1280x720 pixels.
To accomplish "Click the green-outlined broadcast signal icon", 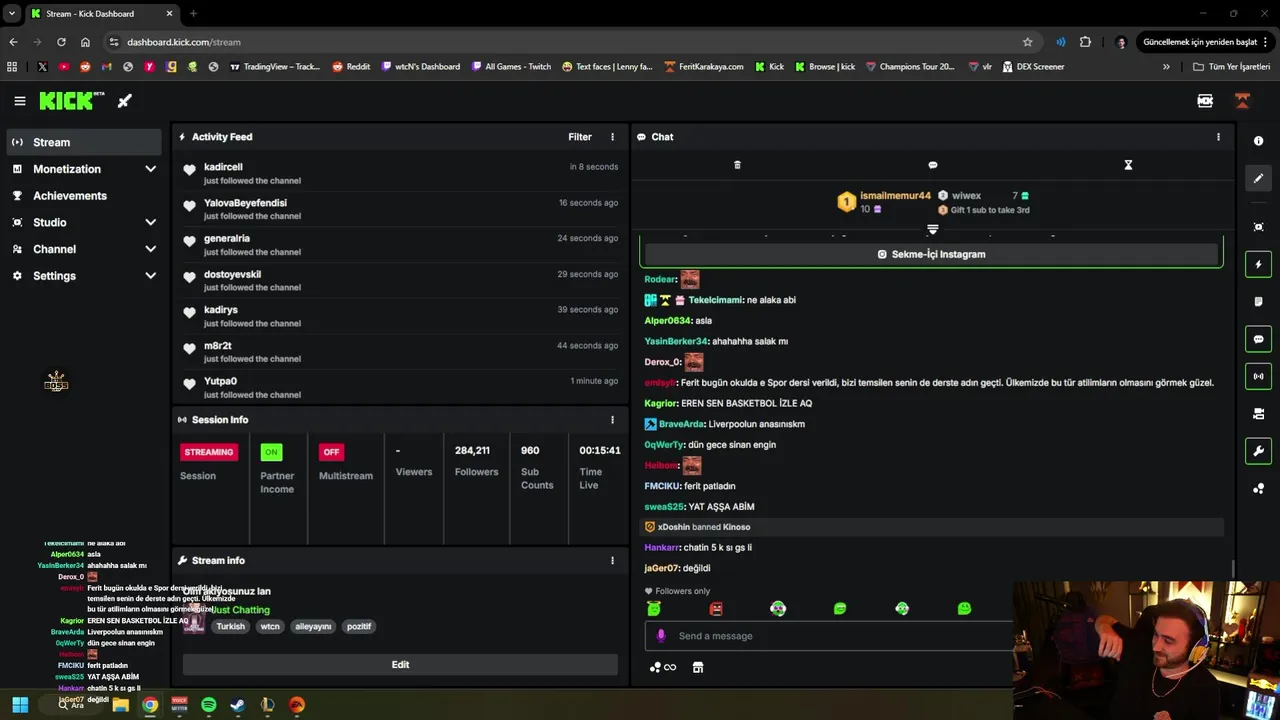I will (1259, 376).
